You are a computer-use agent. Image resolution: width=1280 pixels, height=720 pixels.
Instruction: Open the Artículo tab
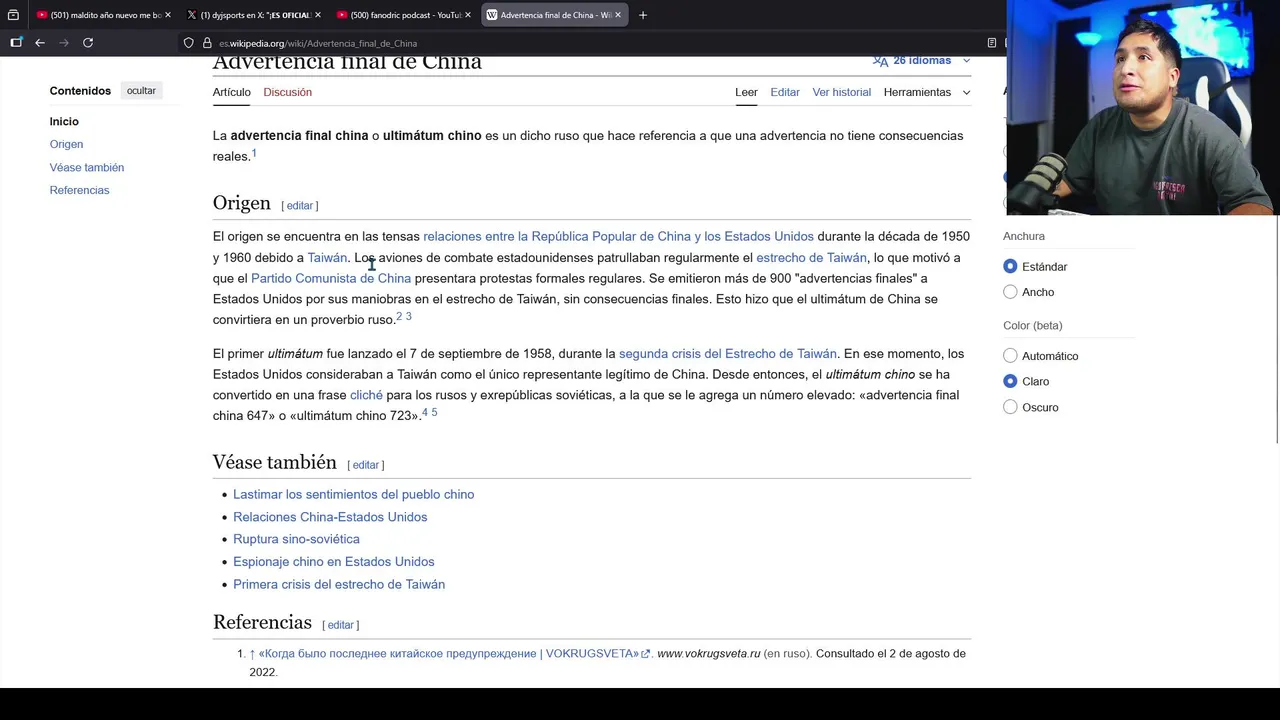pos(231,92)
